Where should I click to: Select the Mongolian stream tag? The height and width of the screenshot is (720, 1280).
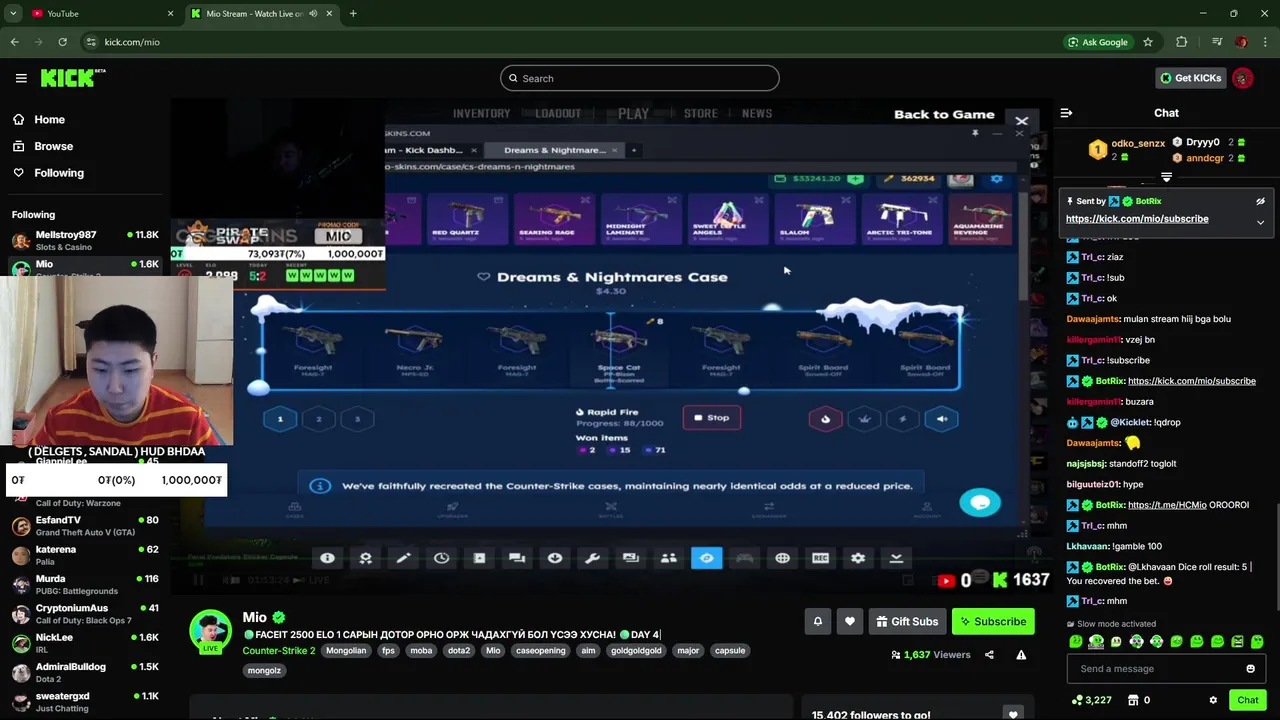pyautogui.click(x=346, y=650)
